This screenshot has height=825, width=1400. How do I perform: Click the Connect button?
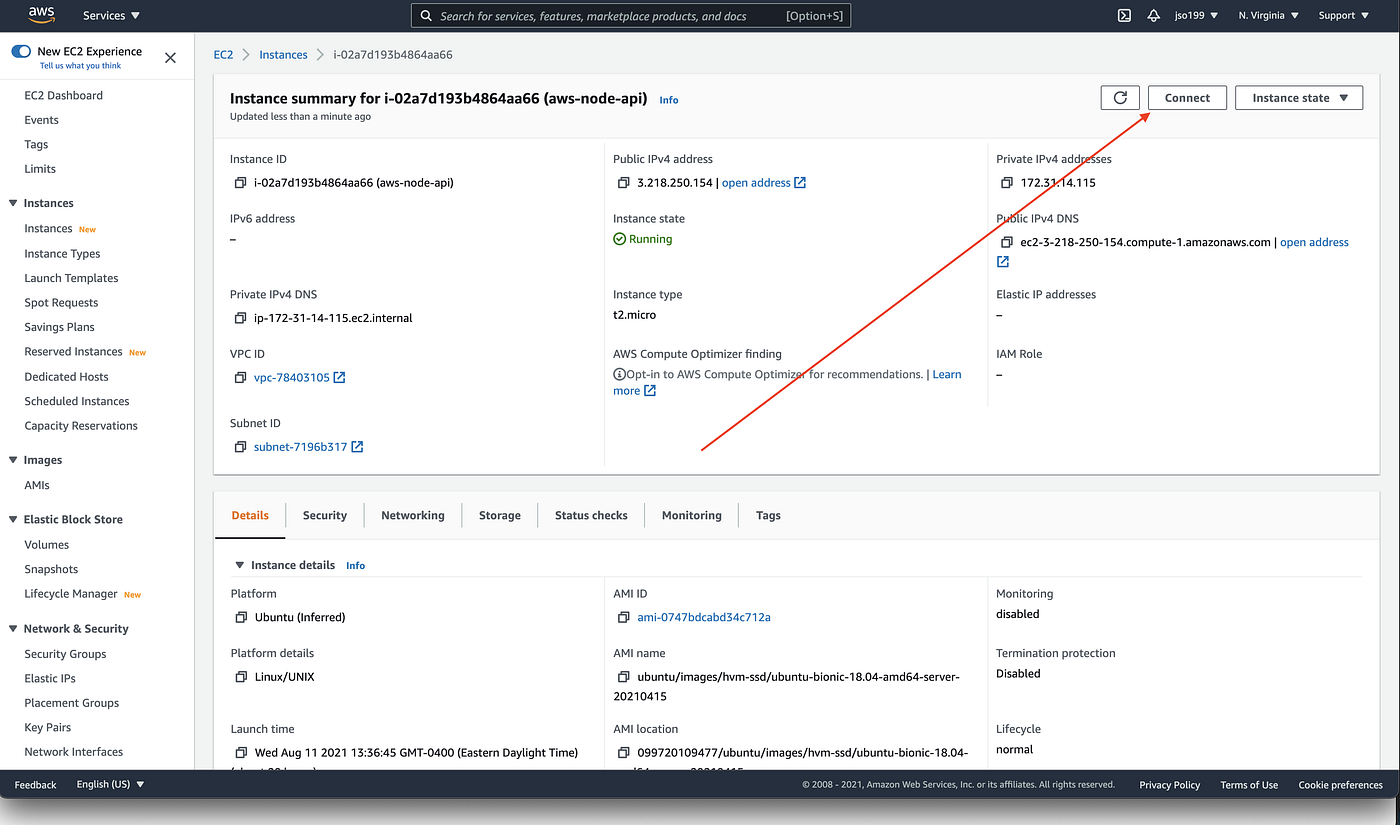click(1187, 97)
